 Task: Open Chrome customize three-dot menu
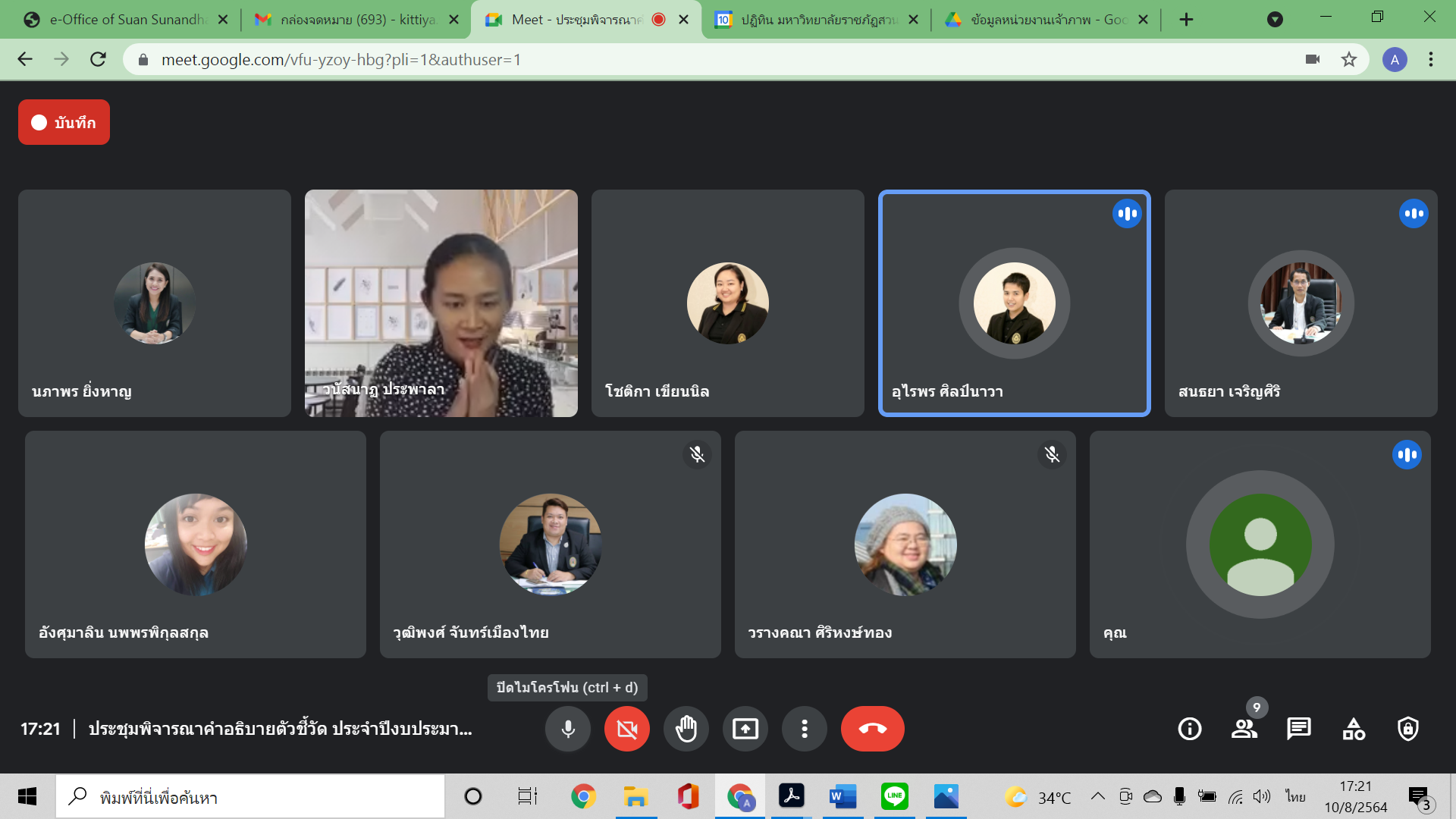click(1430, 59)
